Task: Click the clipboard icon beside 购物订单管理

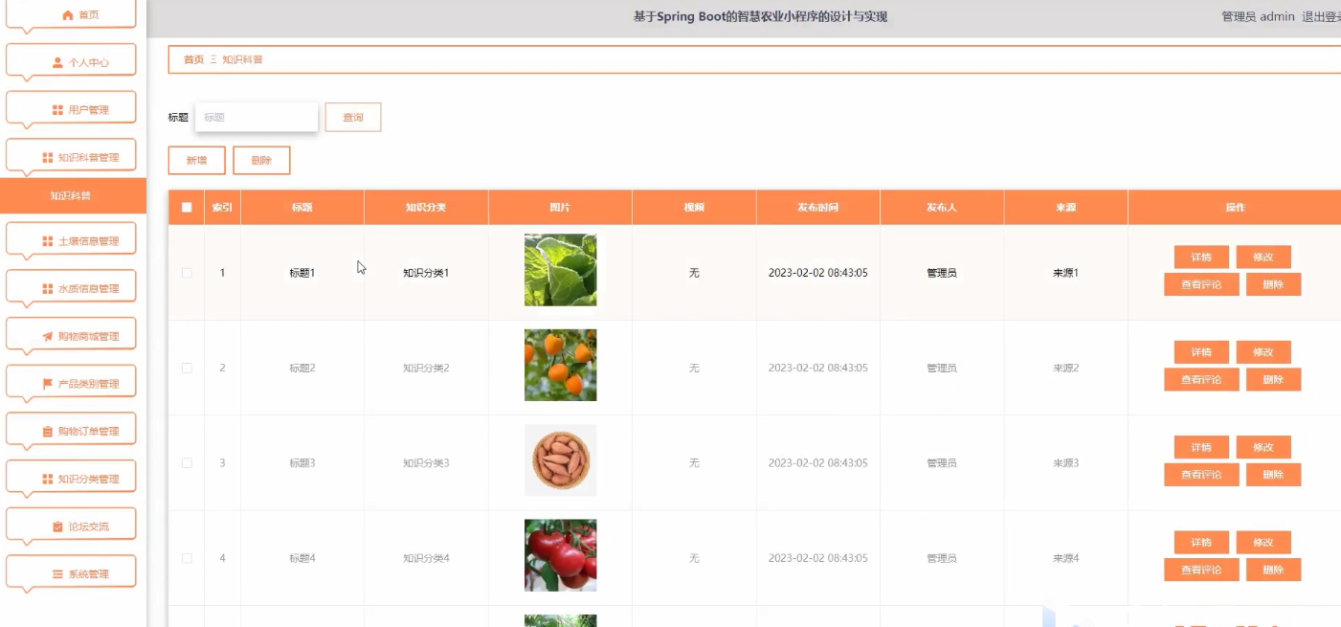Action: [47, 432]
